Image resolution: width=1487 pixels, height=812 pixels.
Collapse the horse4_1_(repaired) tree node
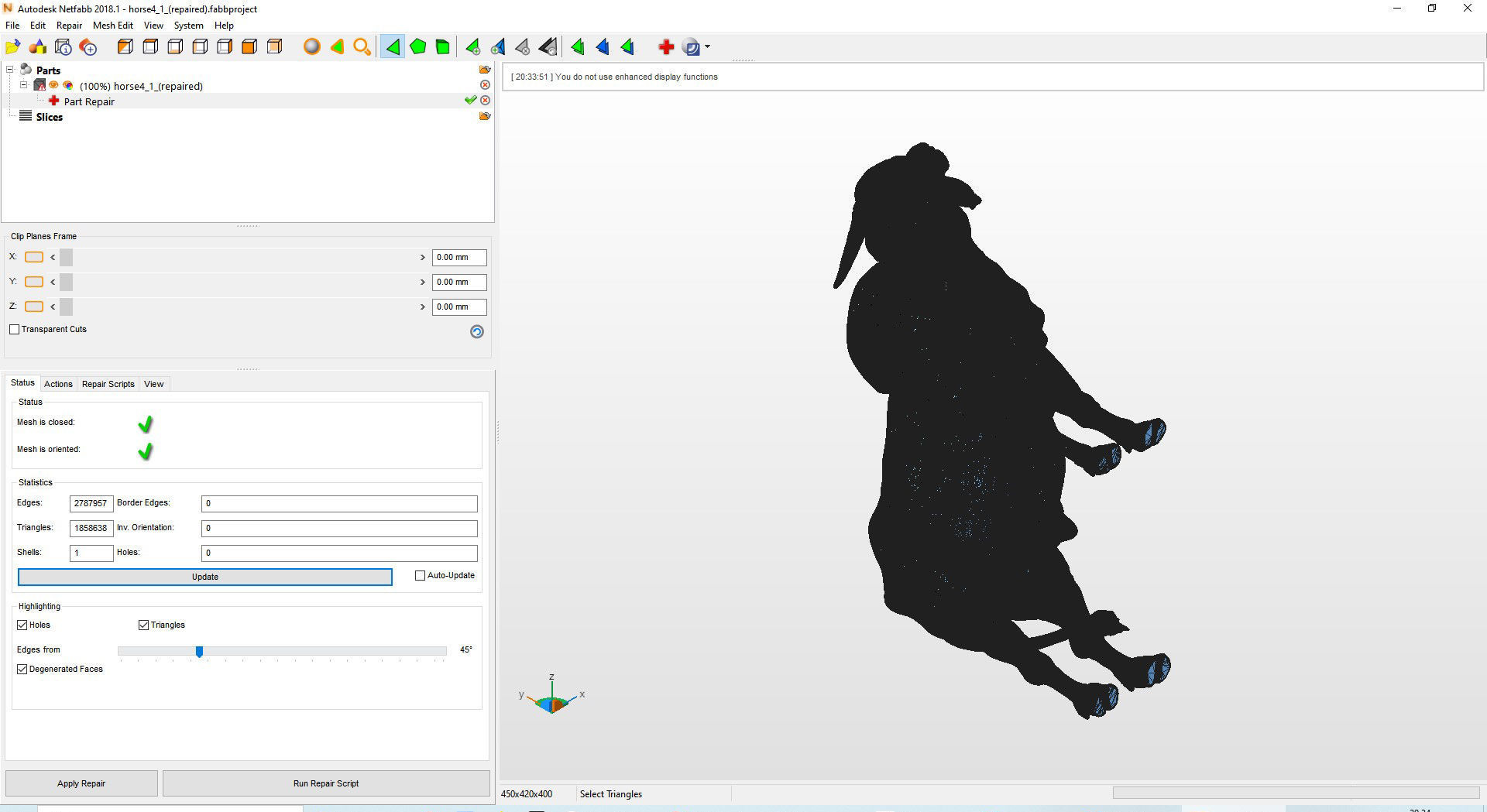24,85
